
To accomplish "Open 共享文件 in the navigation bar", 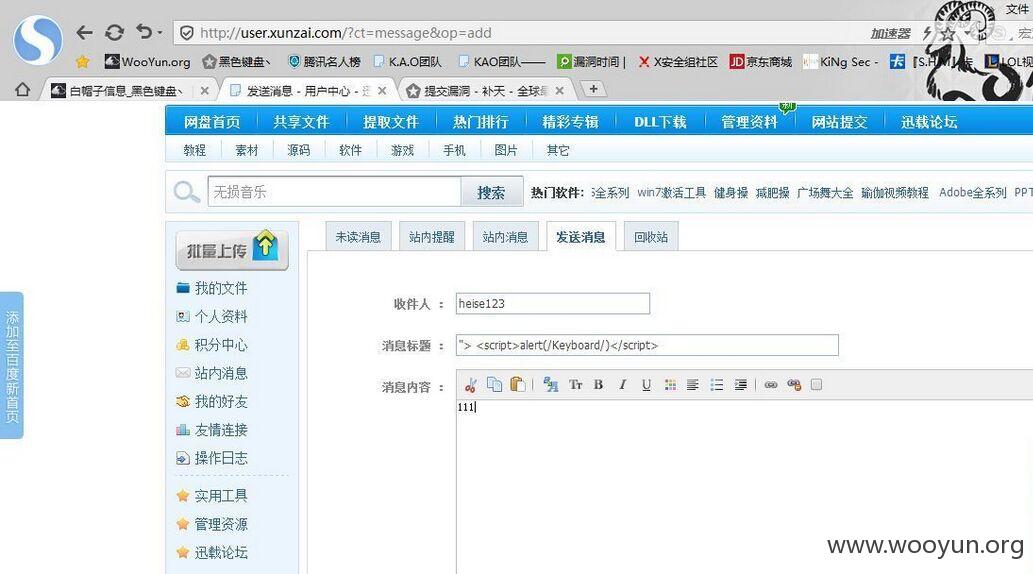I will pyautogui.click(x=301, y=122).
